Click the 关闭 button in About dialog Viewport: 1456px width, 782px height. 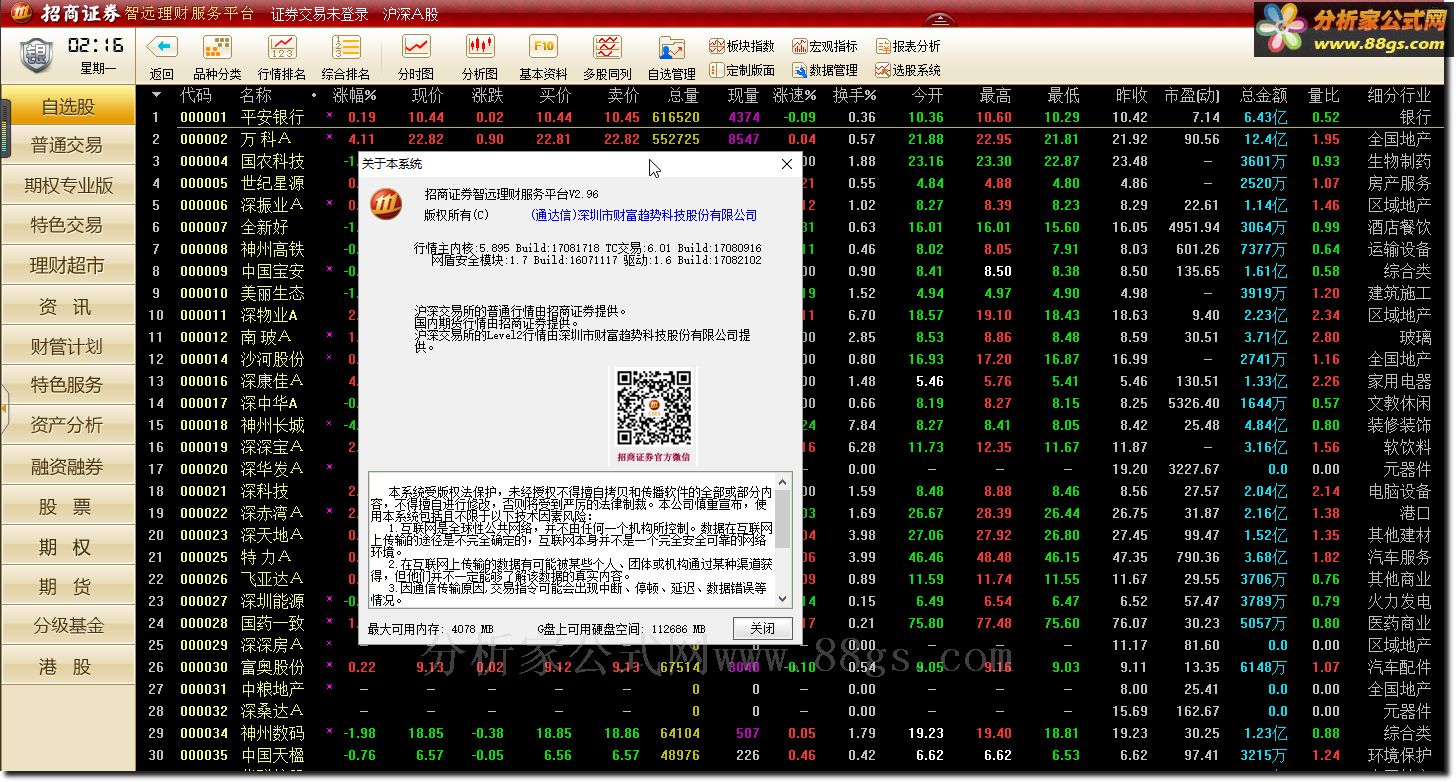(762, 628)
